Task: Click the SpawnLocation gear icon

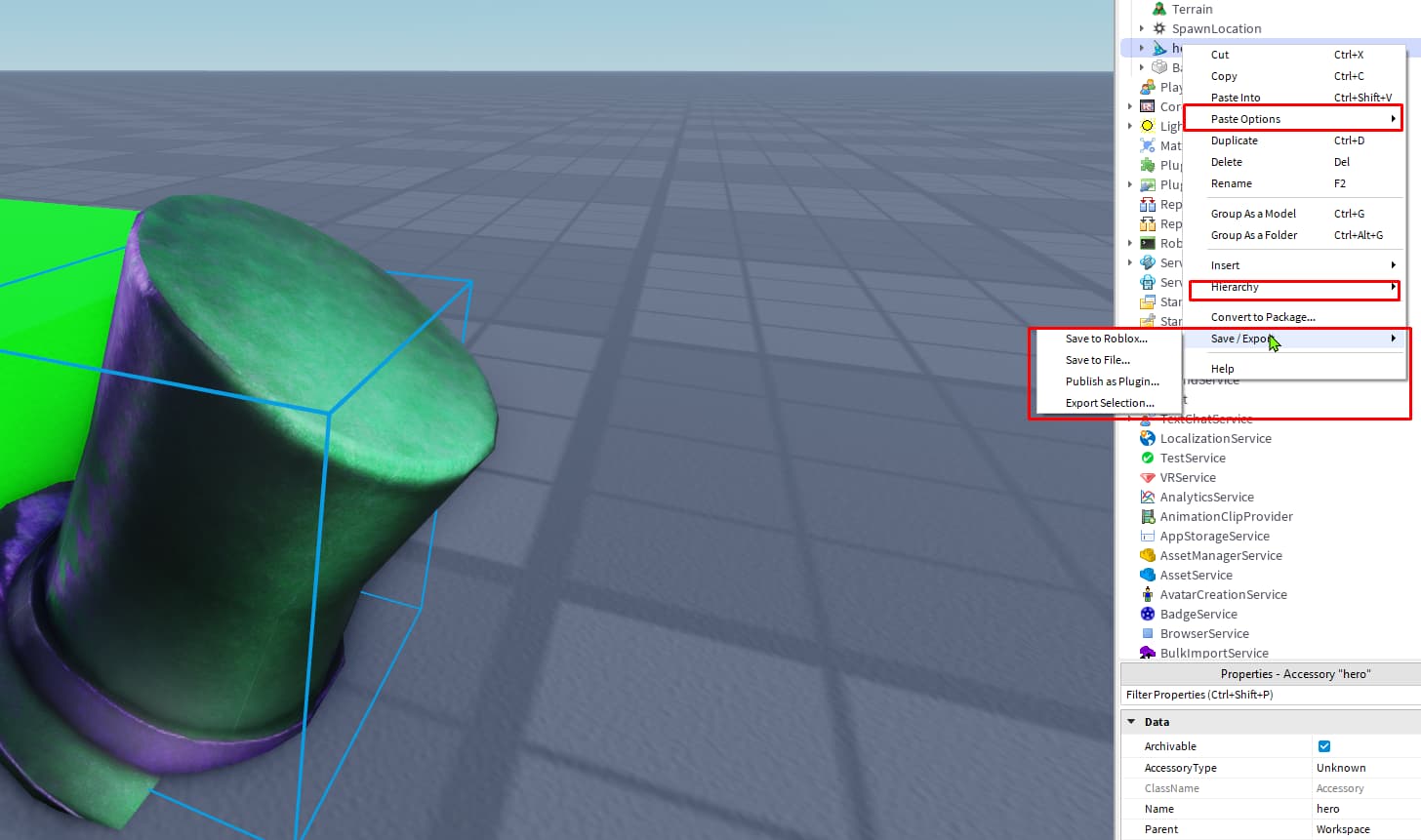Action: coord(1159,28)
